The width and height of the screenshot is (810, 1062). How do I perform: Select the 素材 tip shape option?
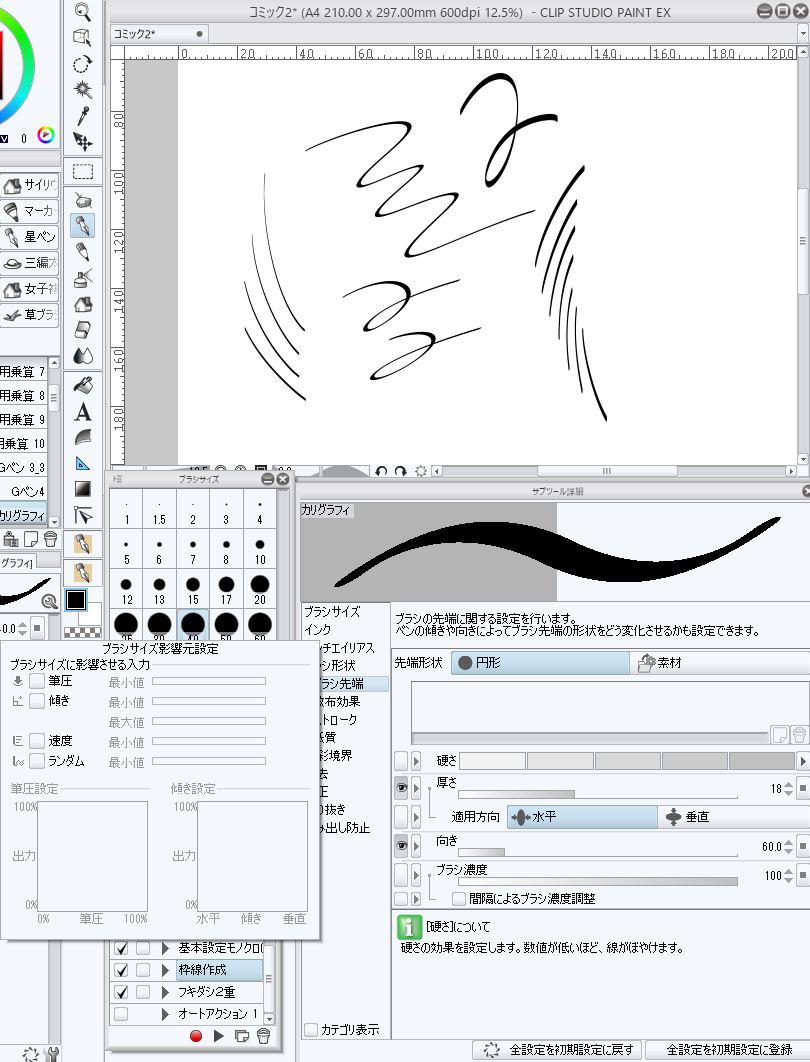[719, 662]
